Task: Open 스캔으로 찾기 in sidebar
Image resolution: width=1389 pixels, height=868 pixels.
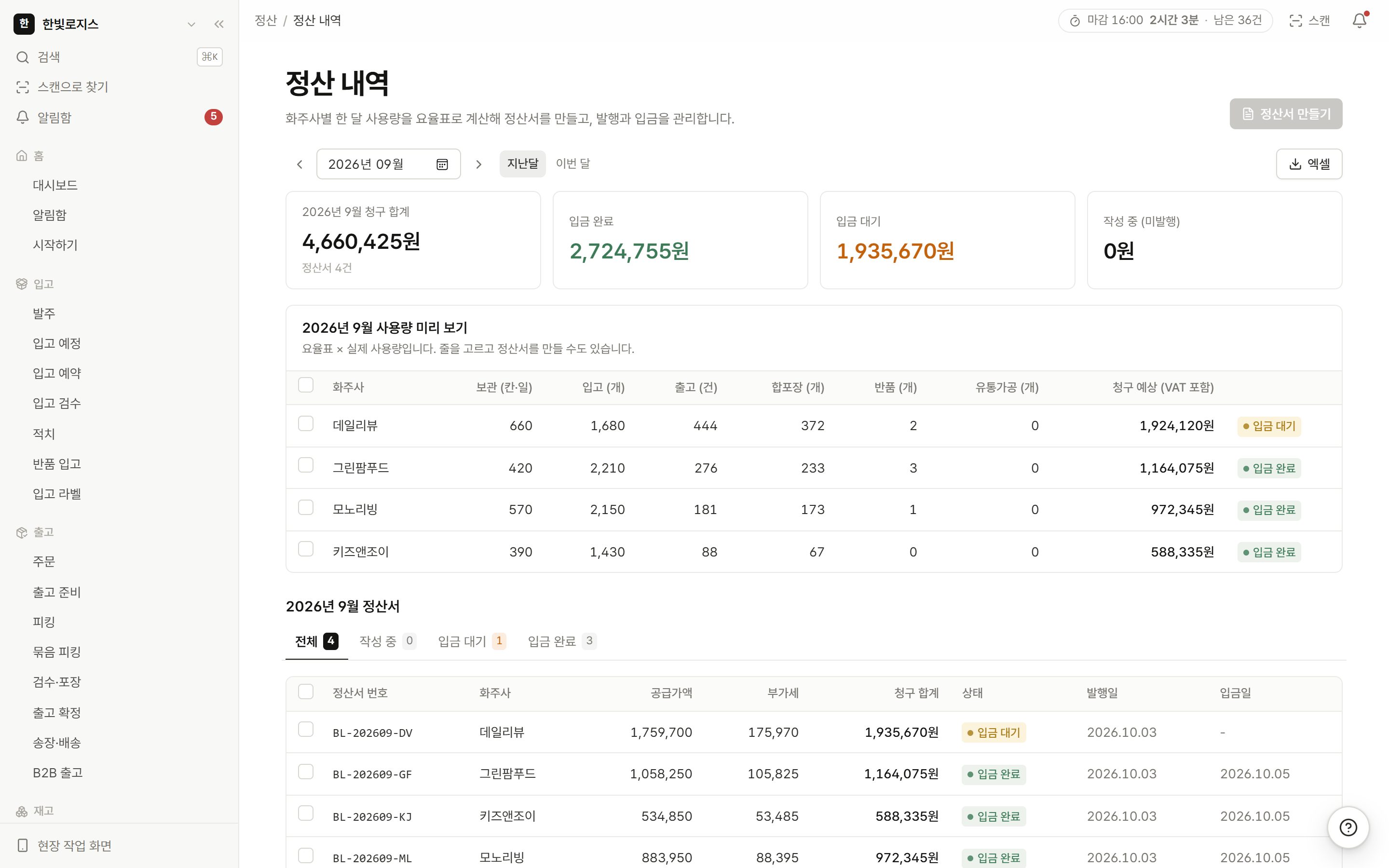Action: 119,87
